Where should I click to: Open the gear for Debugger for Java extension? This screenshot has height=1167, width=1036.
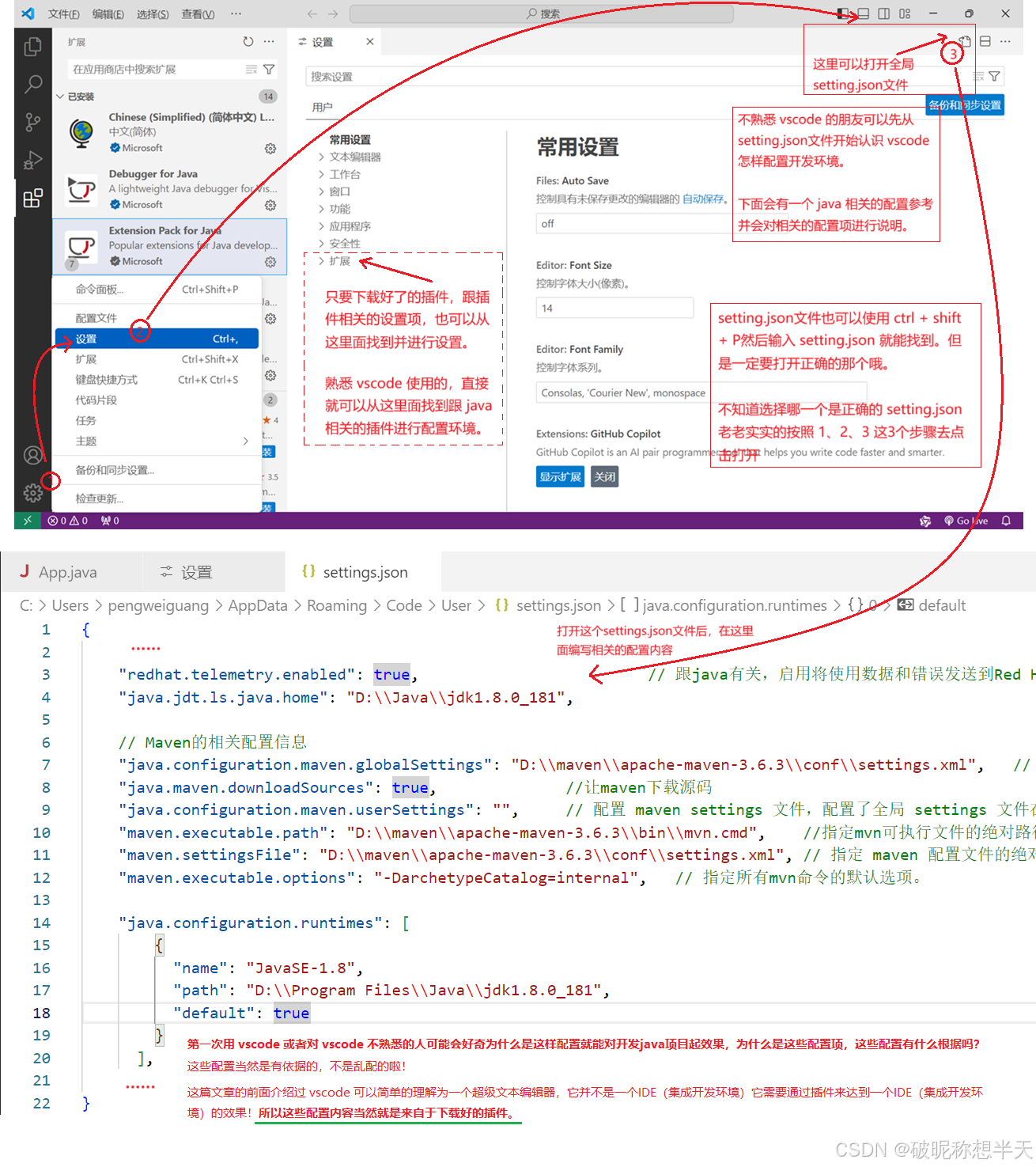pyautogui.click(x=270, y=205)
